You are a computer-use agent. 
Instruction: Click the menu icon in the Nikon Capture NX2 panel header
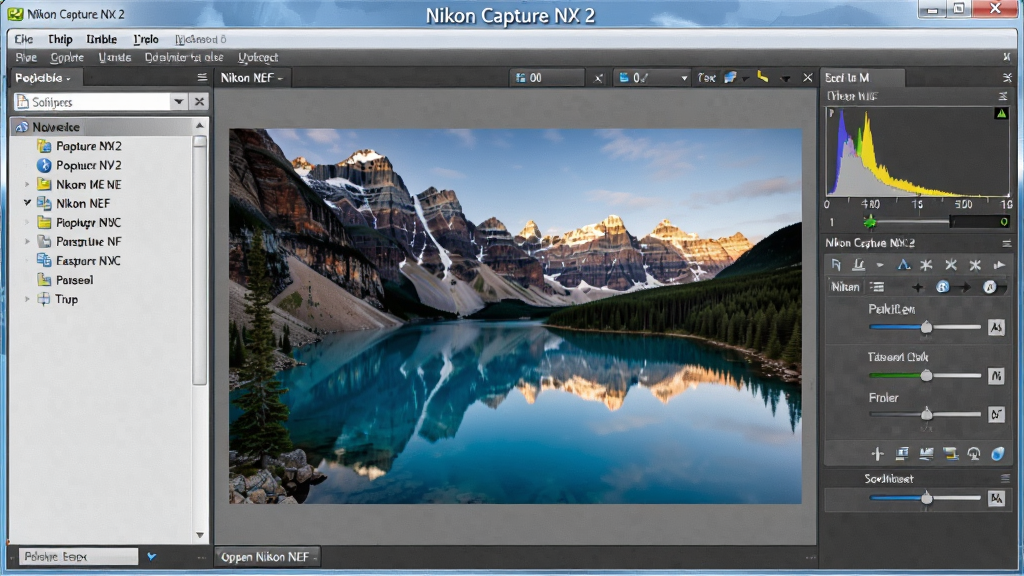tap(1006, 243)
